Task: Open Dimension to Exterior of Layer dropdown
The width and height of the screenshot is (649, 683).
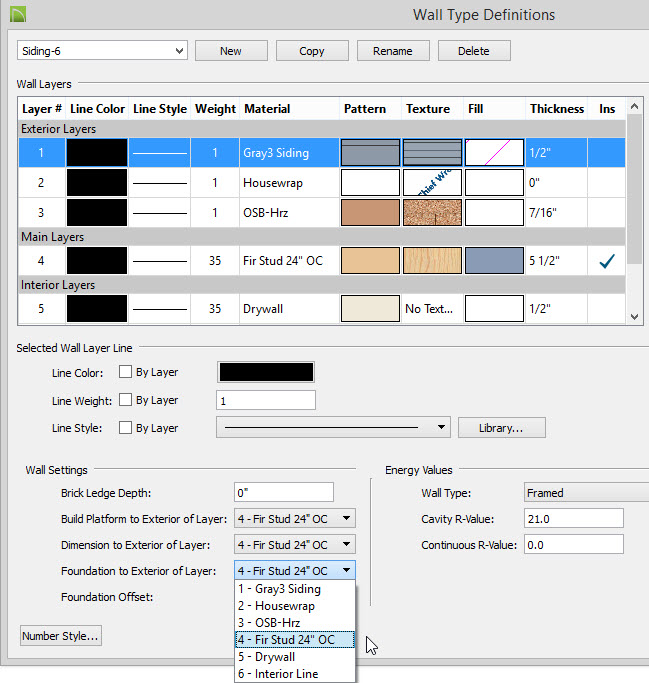Action: 295,544
